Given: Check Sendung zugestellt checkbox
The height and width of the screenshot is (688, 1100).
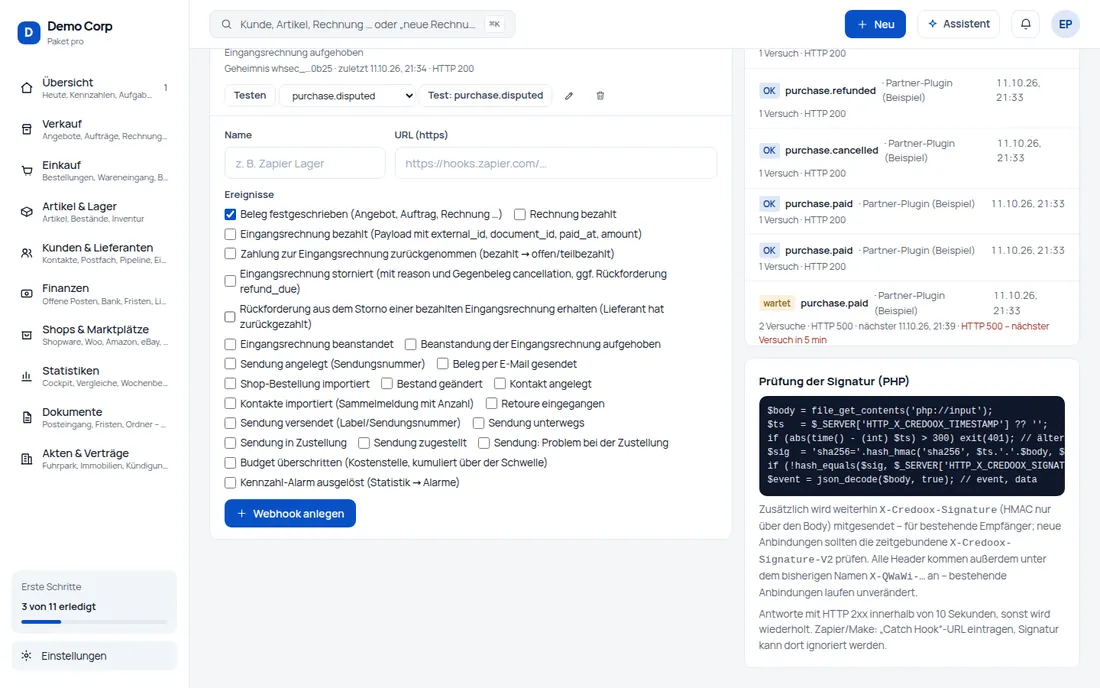Looking at the screenshot, I should pyautogui.click(x=363, y=443).
